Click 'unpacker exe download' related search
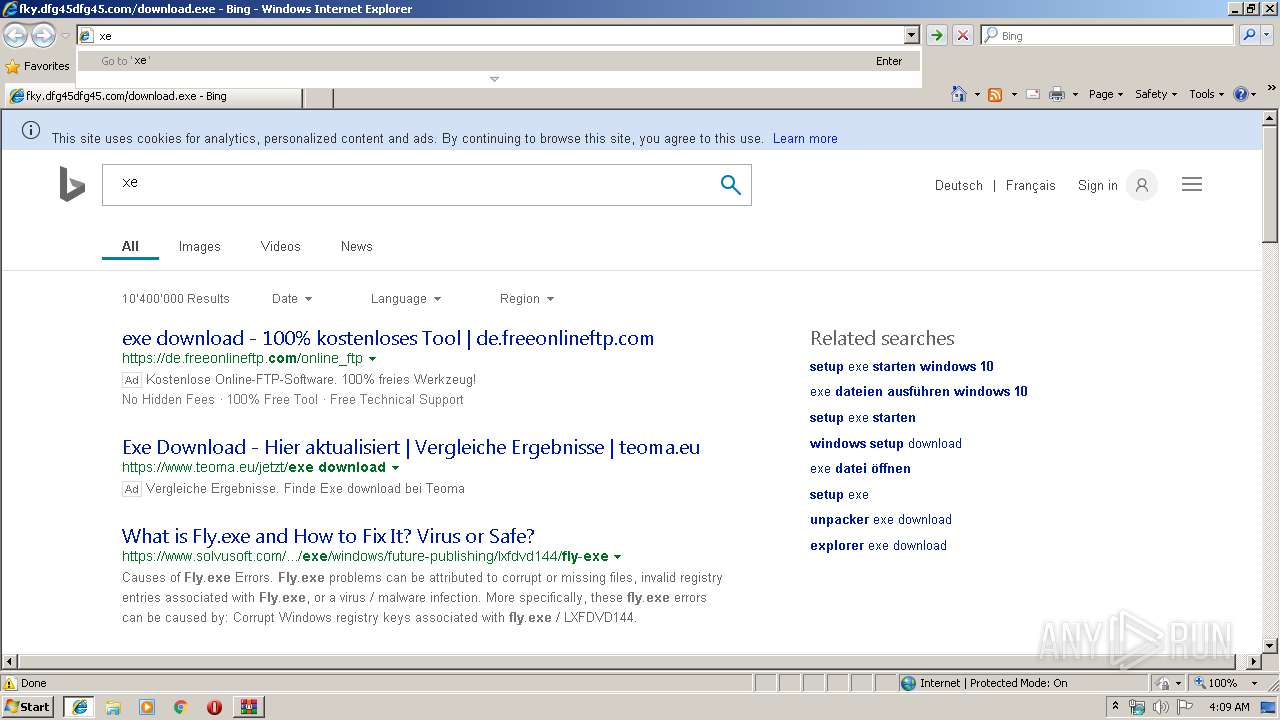1280x720 pixels. pyautogui.click(x=881, y=520)
